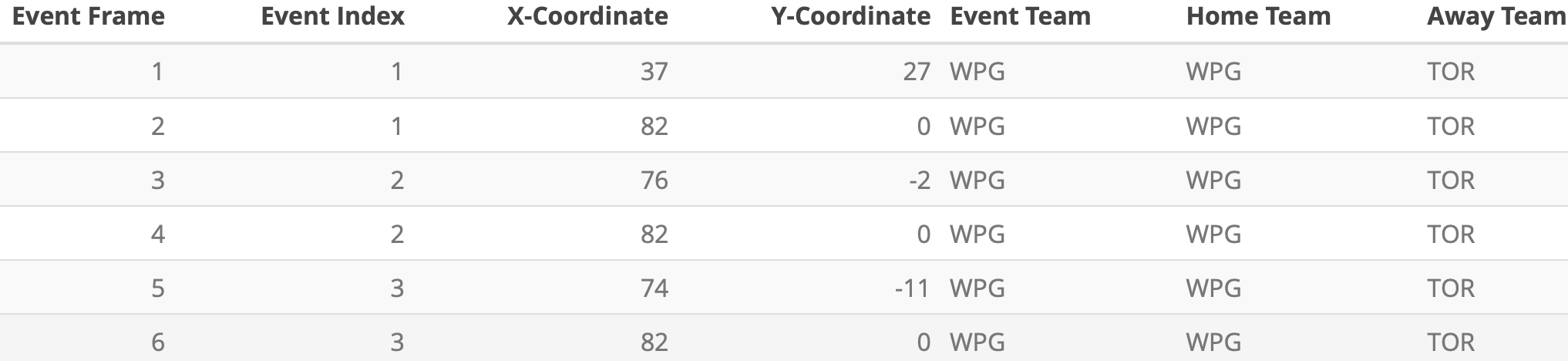Click the Y-Coordinate cell showing -2

click(919, 180)
